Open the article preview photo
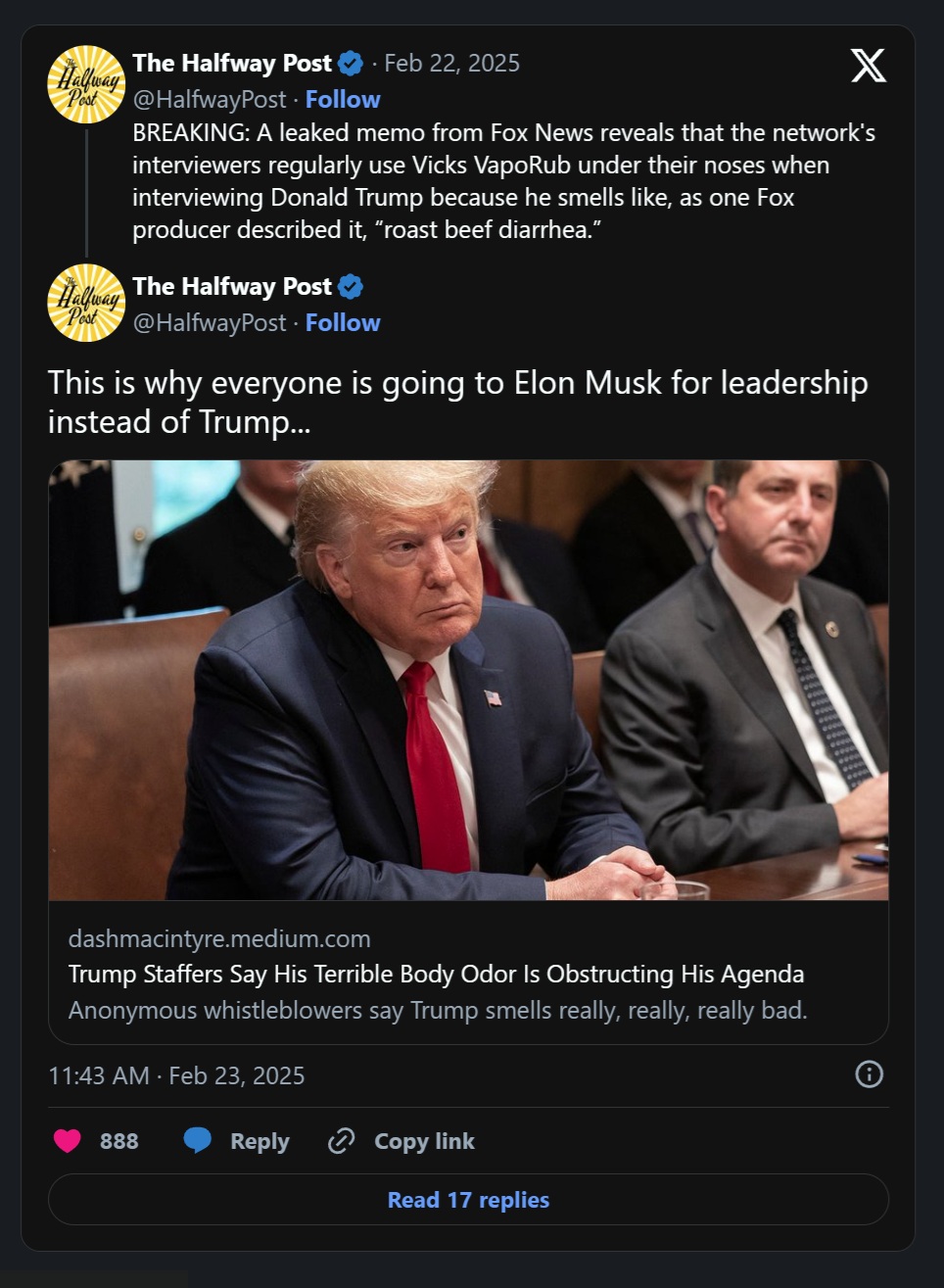The height and width of the screenshot is (1288, 944). [468, 680]
